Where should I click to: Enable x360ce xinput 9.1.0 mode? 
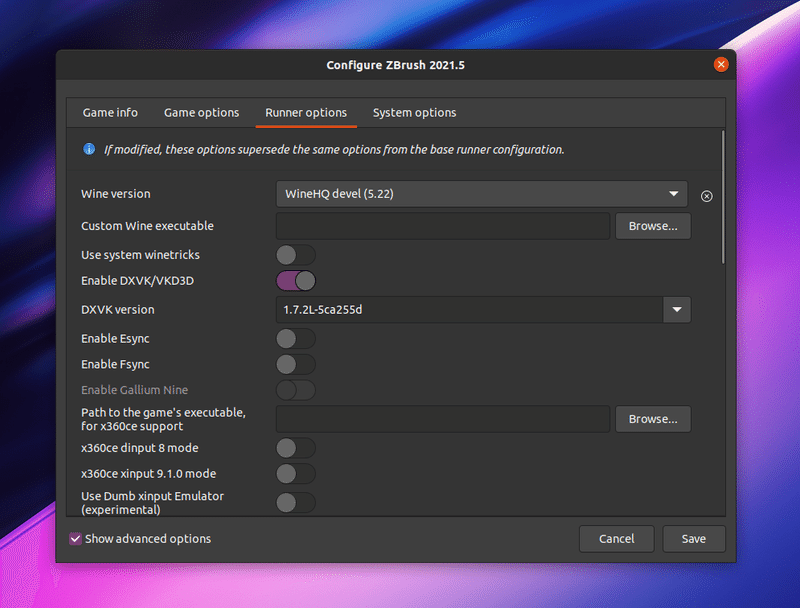click(x=295, y=473)
